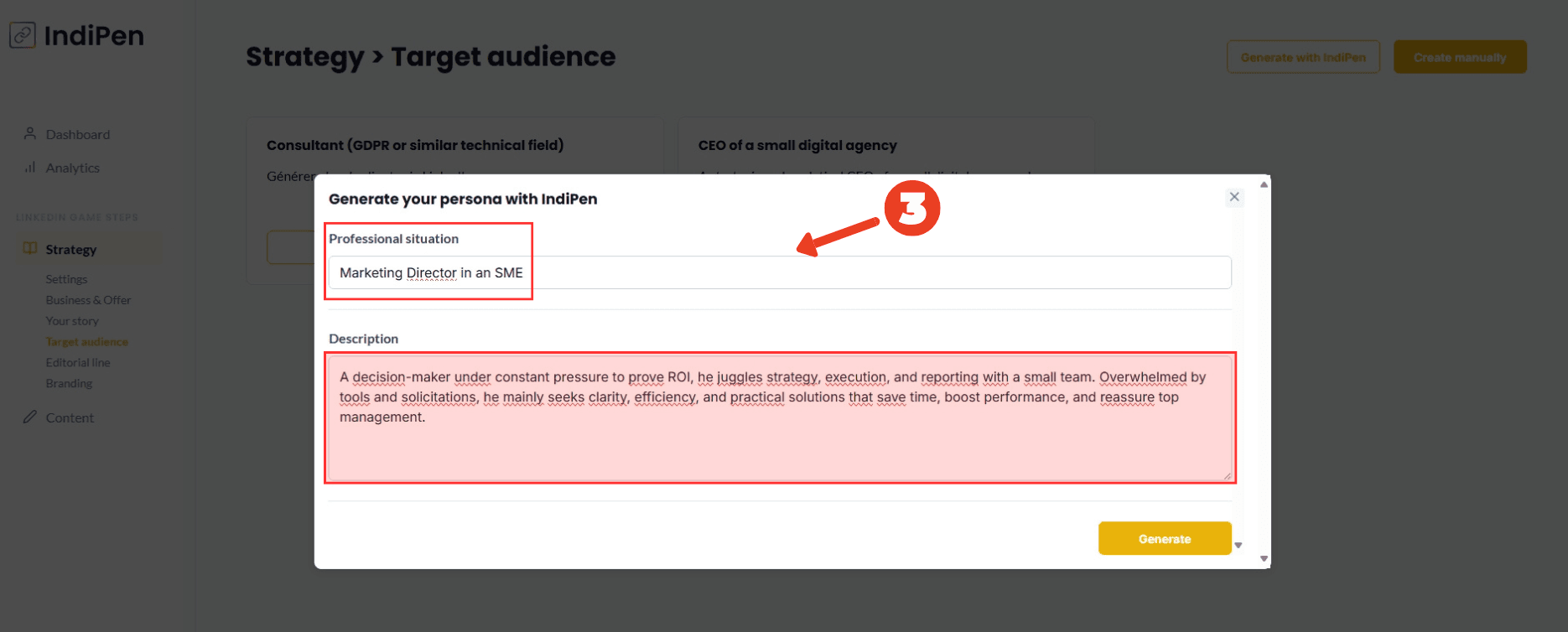Screen dimensions: 1568x632
Task: Focus the Professional situation text field
Action: [780, 272]
